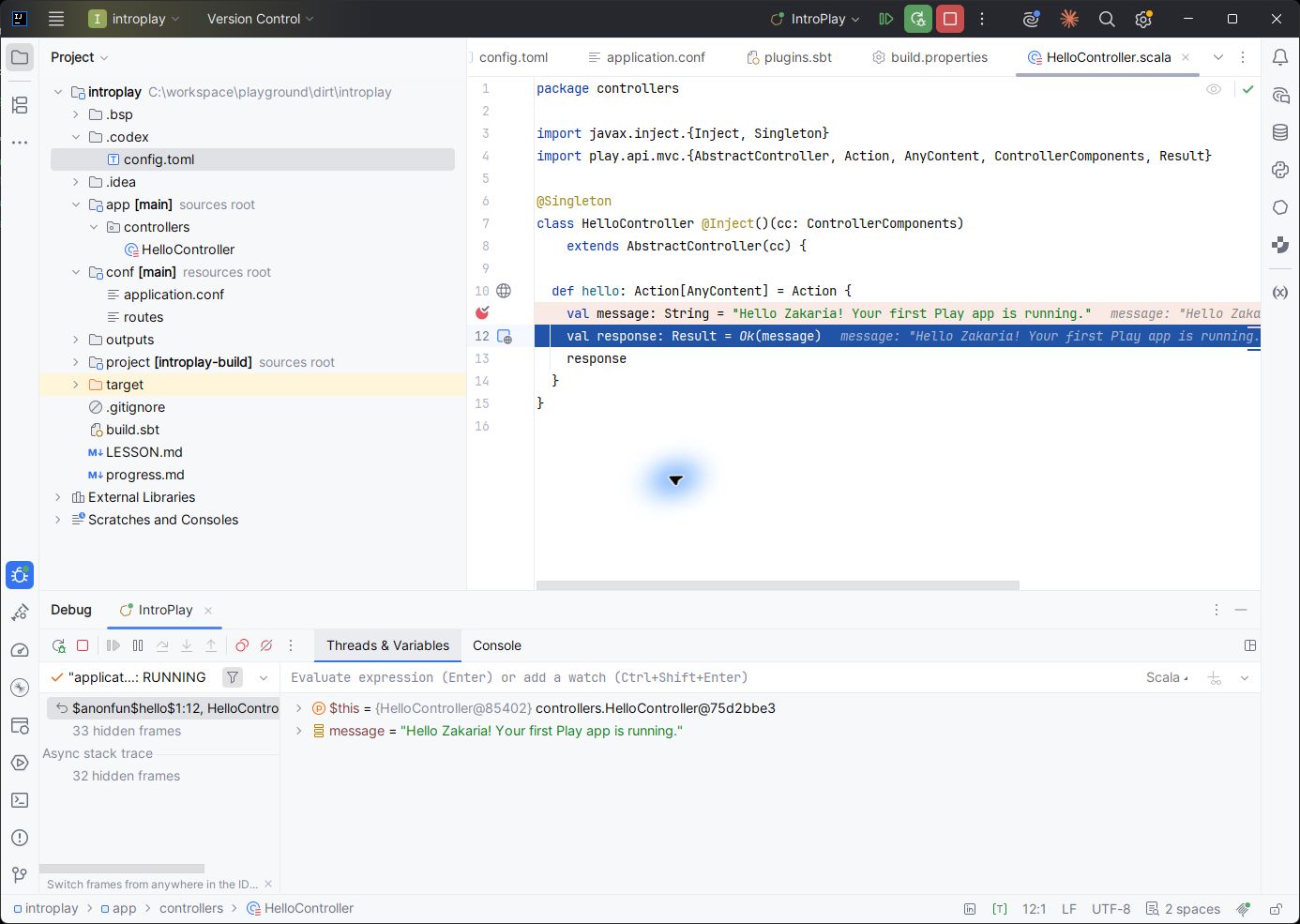
Task: Open the Project tool window icon
Action: point(19,57)
